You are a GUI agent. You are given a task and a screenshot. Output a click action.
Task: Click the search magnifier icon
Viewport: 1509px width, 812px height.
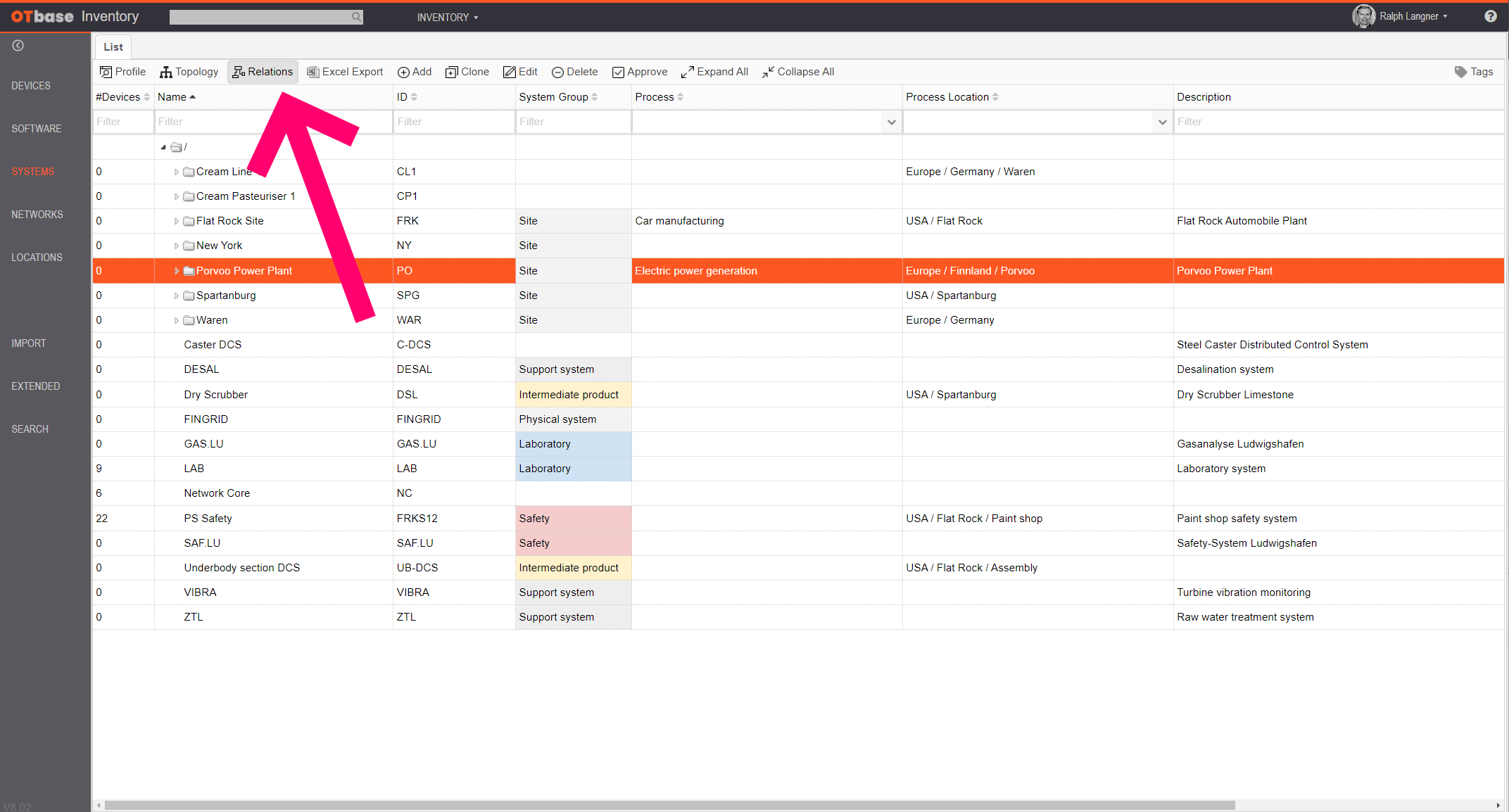(x=356, y=17)
